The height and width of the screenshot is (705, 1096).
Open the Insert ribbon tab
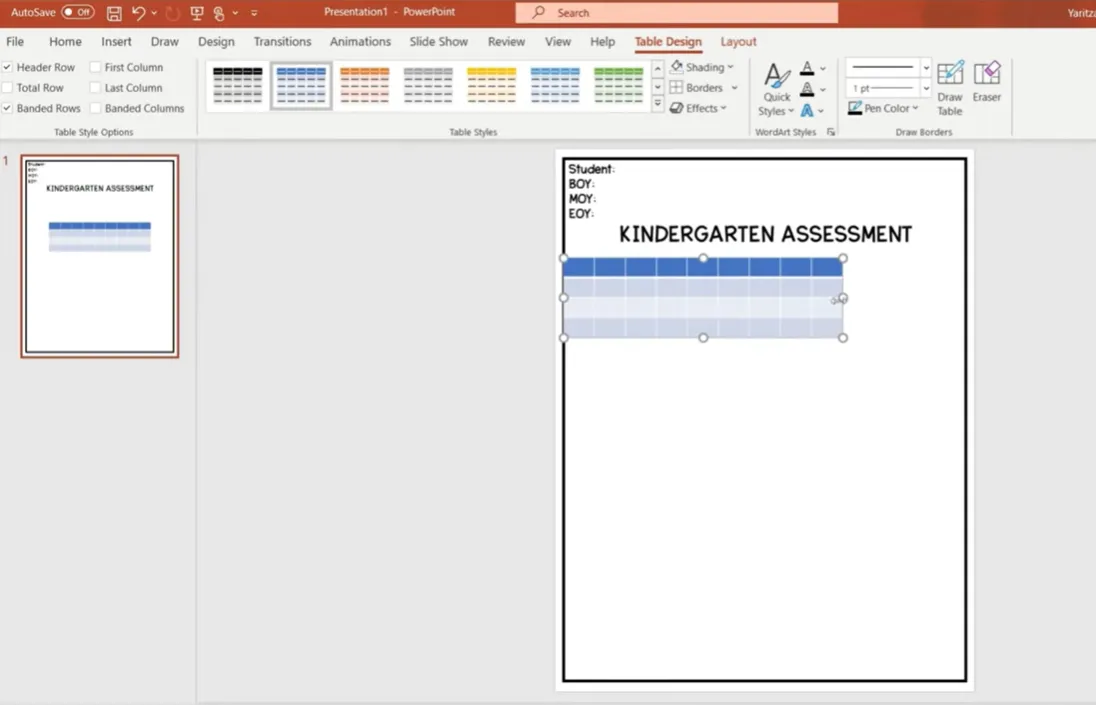[x=116, y=42]
